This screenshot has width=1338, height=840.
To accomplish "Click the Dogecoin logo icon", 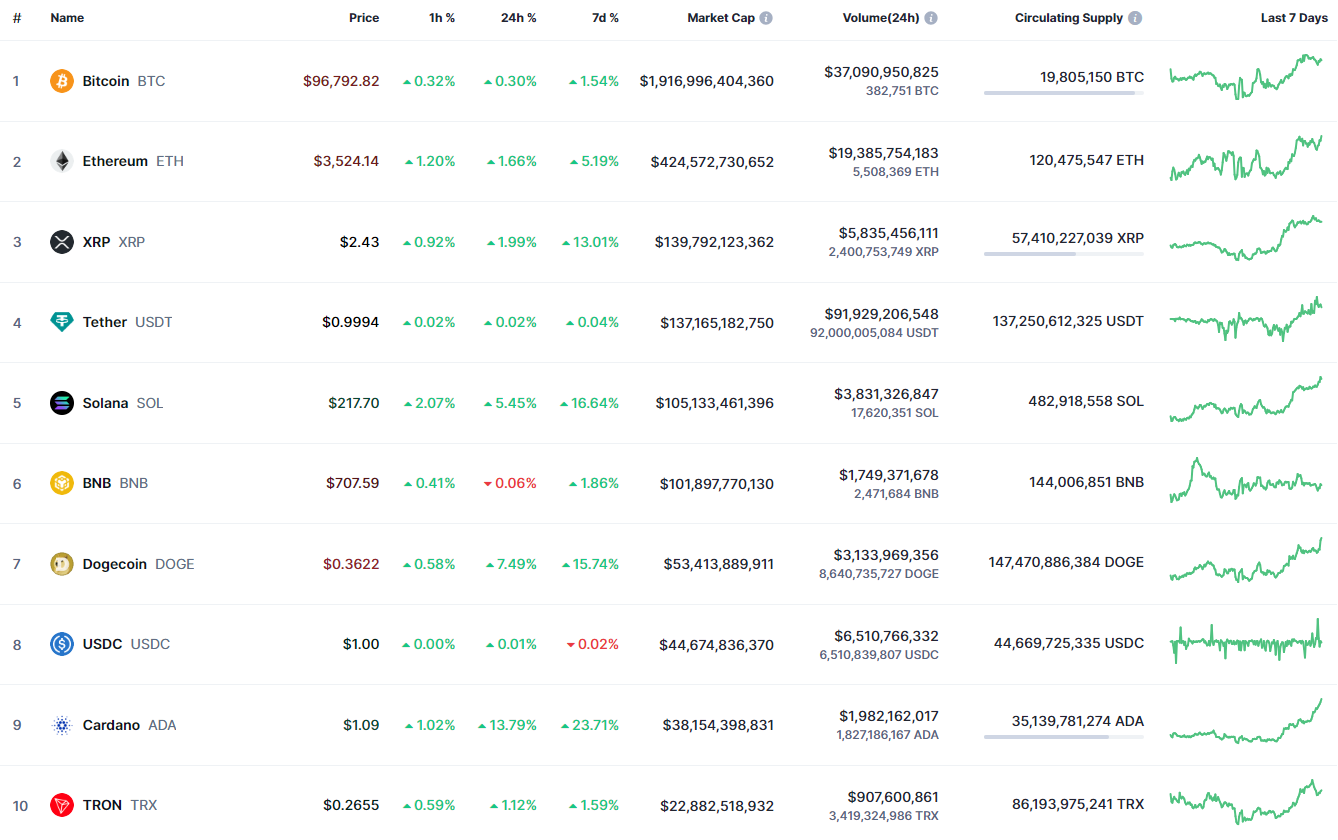I will (62, 564).
